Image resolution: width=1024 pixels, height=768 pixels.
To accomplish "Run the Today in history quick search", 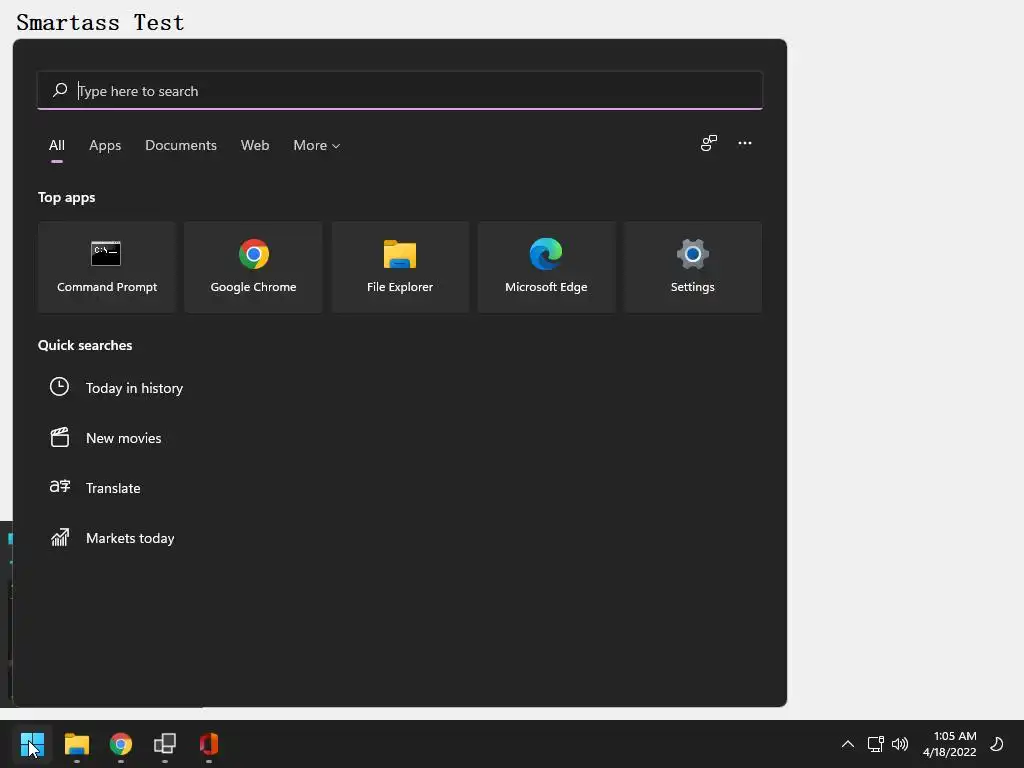I will [134, 388].
